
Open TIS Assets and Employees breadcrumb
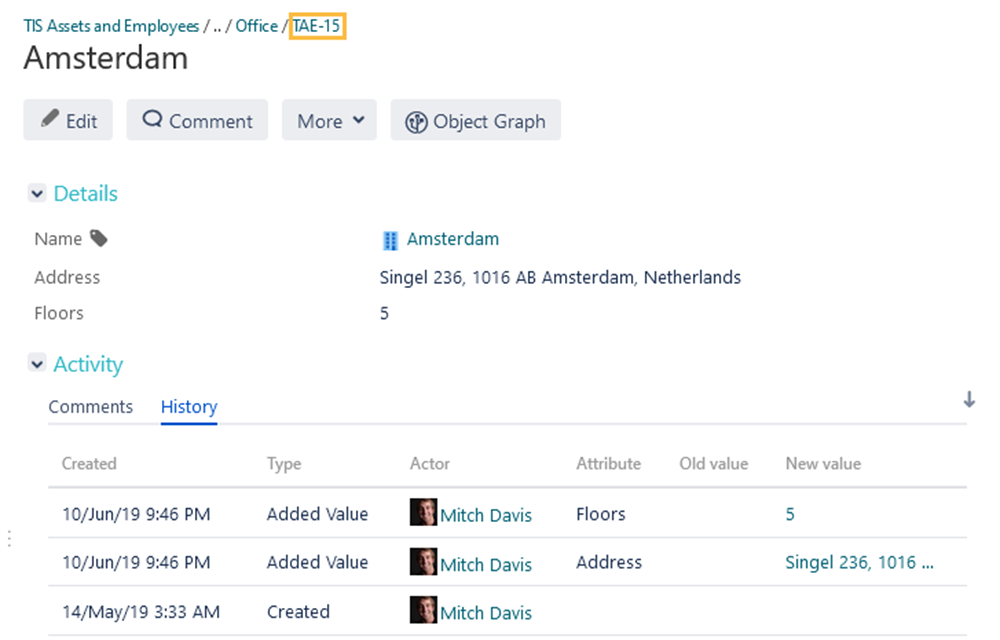(111, 26)
